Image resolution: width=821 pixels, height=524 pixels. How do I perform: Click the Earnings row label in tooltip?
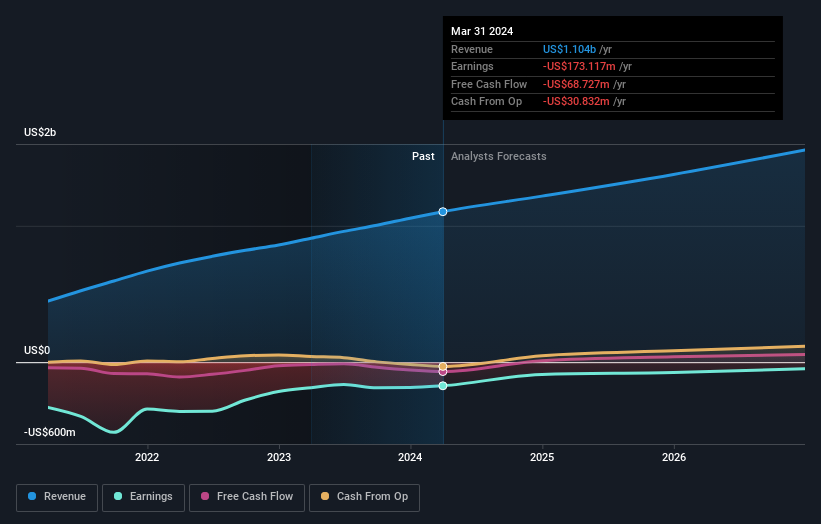click(472, 66)
